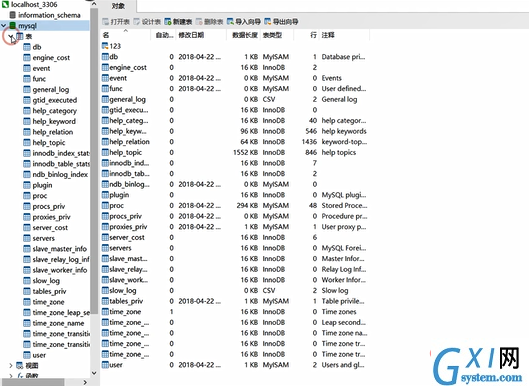Select ndb_binlog_index in the tree
Viewport: 529px width, 386px height.
tap(60, 174)
